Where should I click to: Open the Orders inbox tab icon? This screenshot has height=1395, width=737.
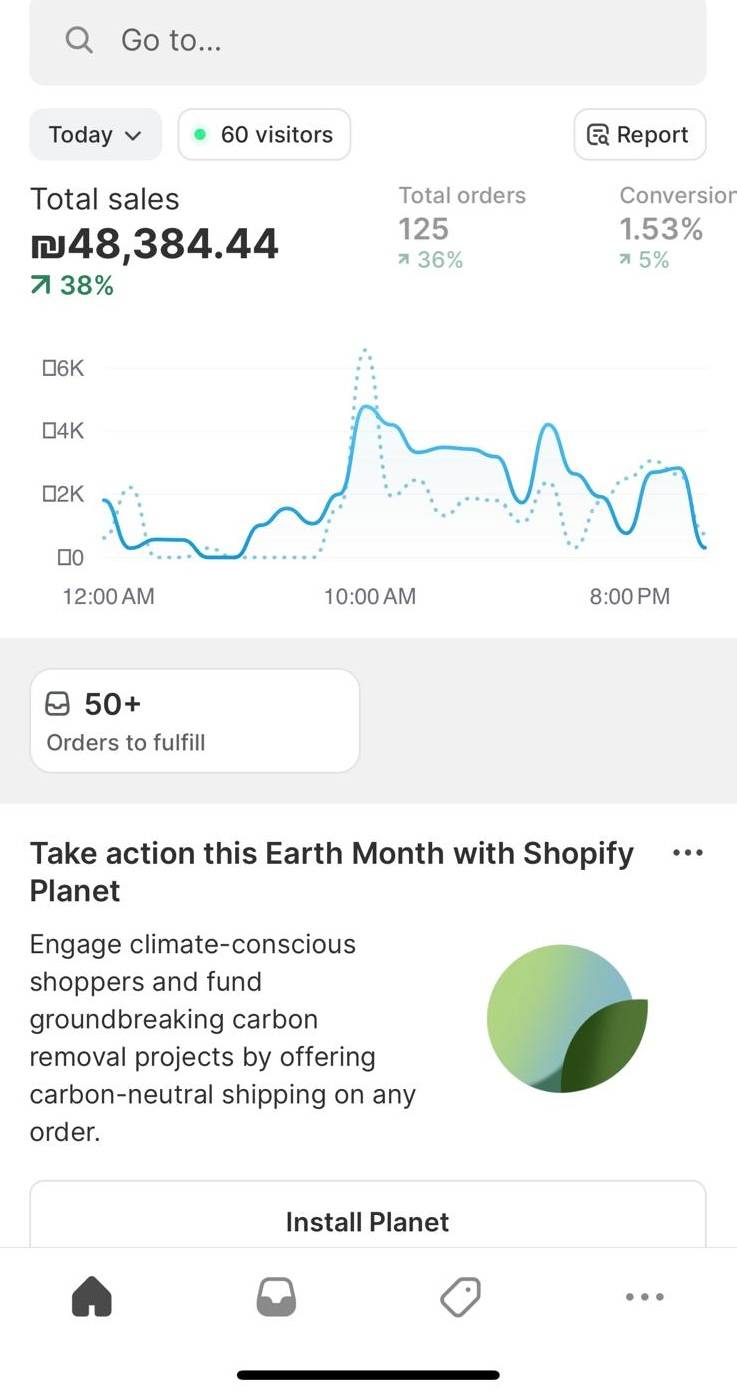[x=276, y=1297]
